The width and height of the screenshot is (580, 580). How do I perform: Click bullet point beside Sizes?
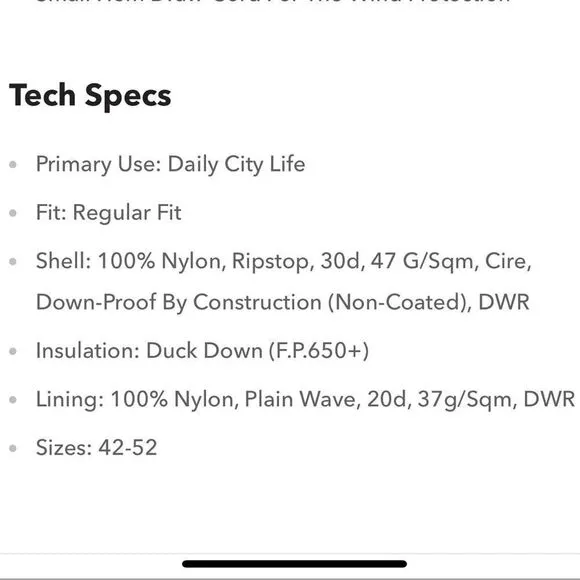tap(13, 448)
